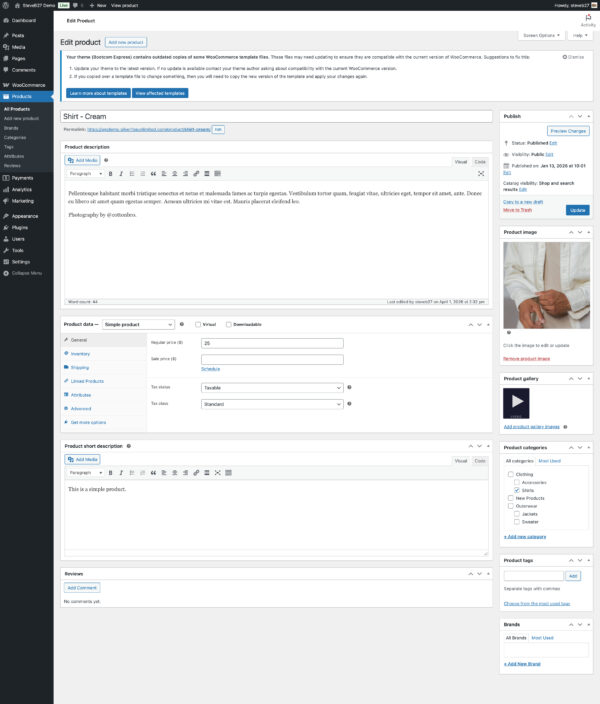Enable the Virtual product checkbox
Viewport: 600px width, 704px height.
[199, 324]
